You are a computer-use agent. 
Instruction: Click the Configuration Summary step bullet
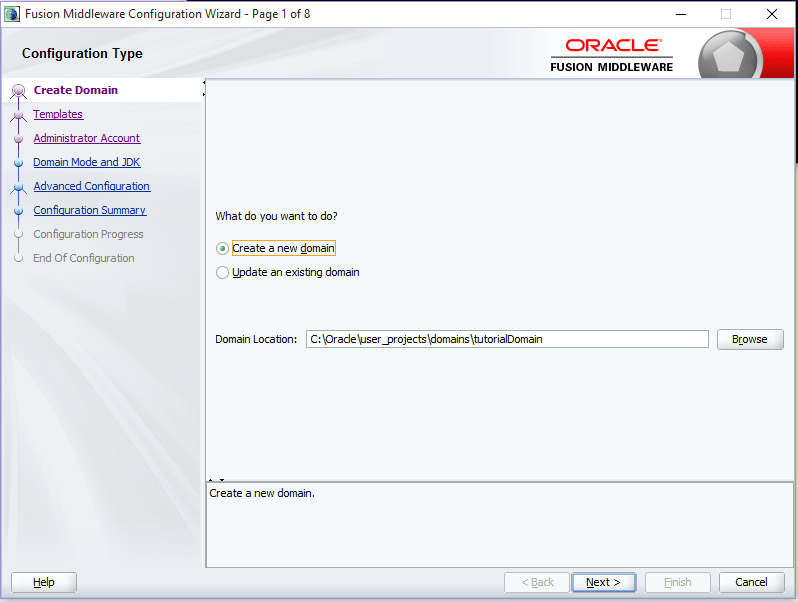coord(18,211)
